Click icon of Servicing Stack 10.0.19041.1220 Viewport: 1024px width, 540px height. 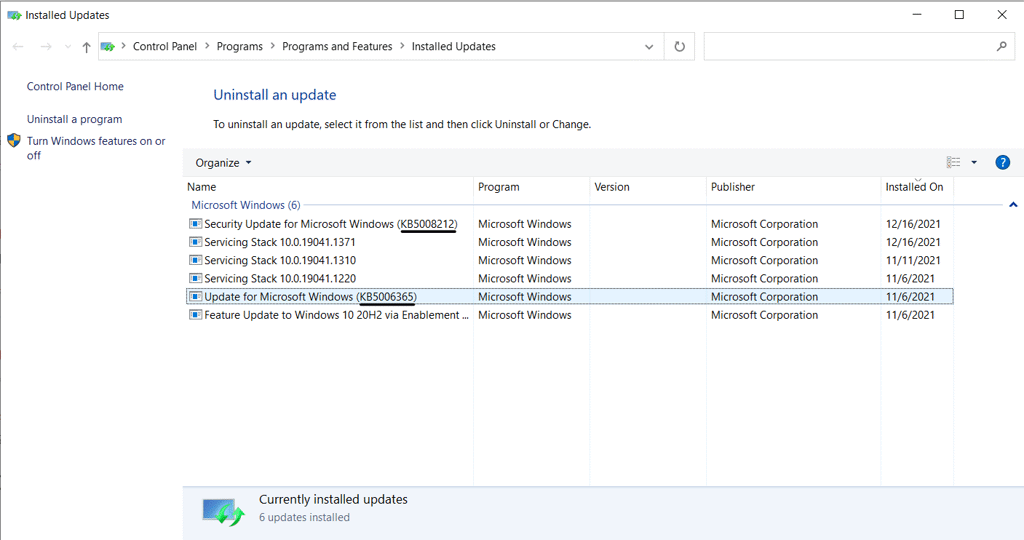pyautogui.click(x=195, y=279)
